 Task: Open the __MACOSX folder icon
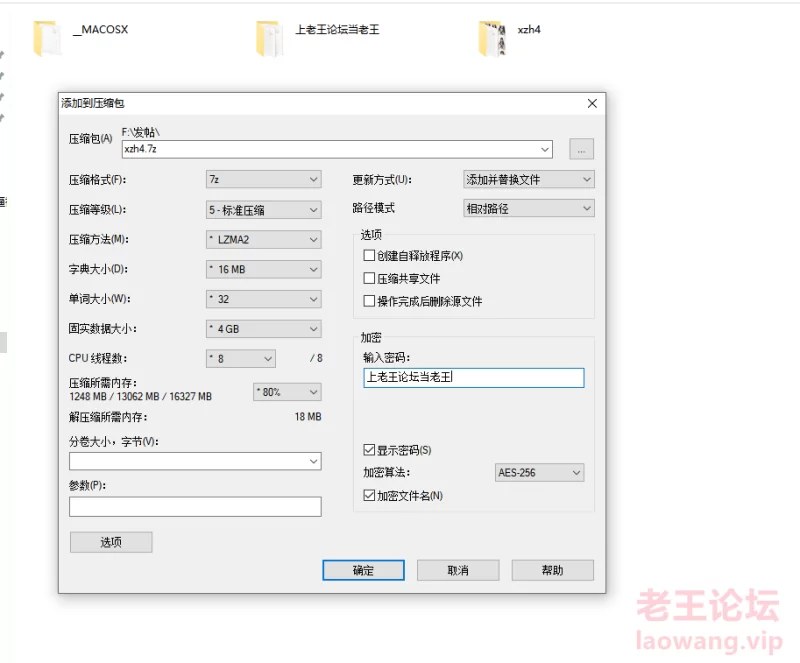(x=48, y=38)
